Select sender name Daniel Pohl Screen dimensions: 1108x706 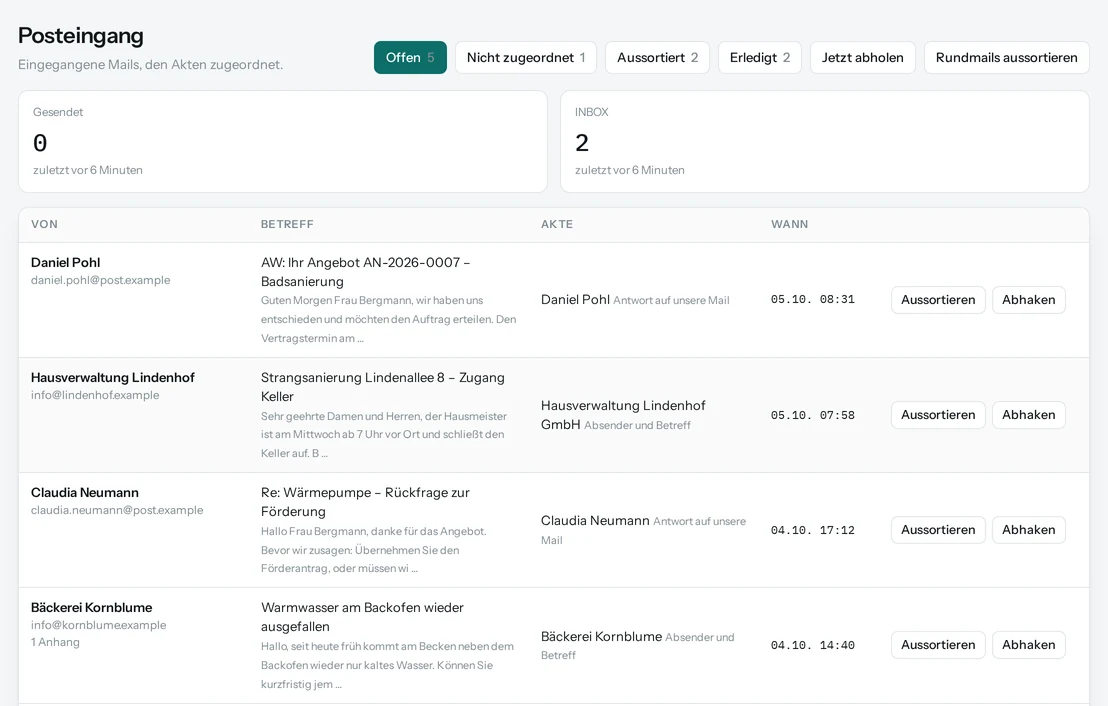point(66,262)
